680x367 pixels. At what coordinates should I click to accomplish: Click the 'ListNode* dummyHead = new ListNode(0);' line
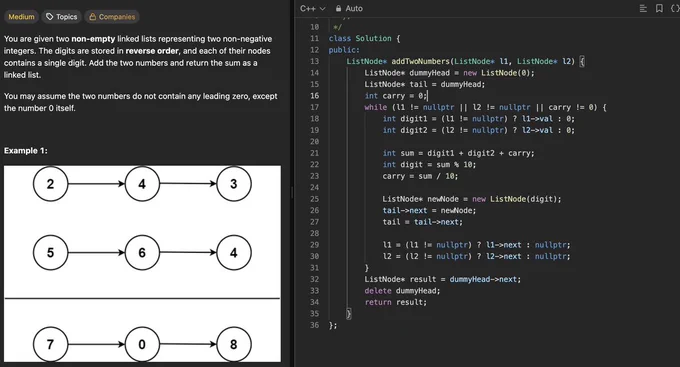coord(449,73)
